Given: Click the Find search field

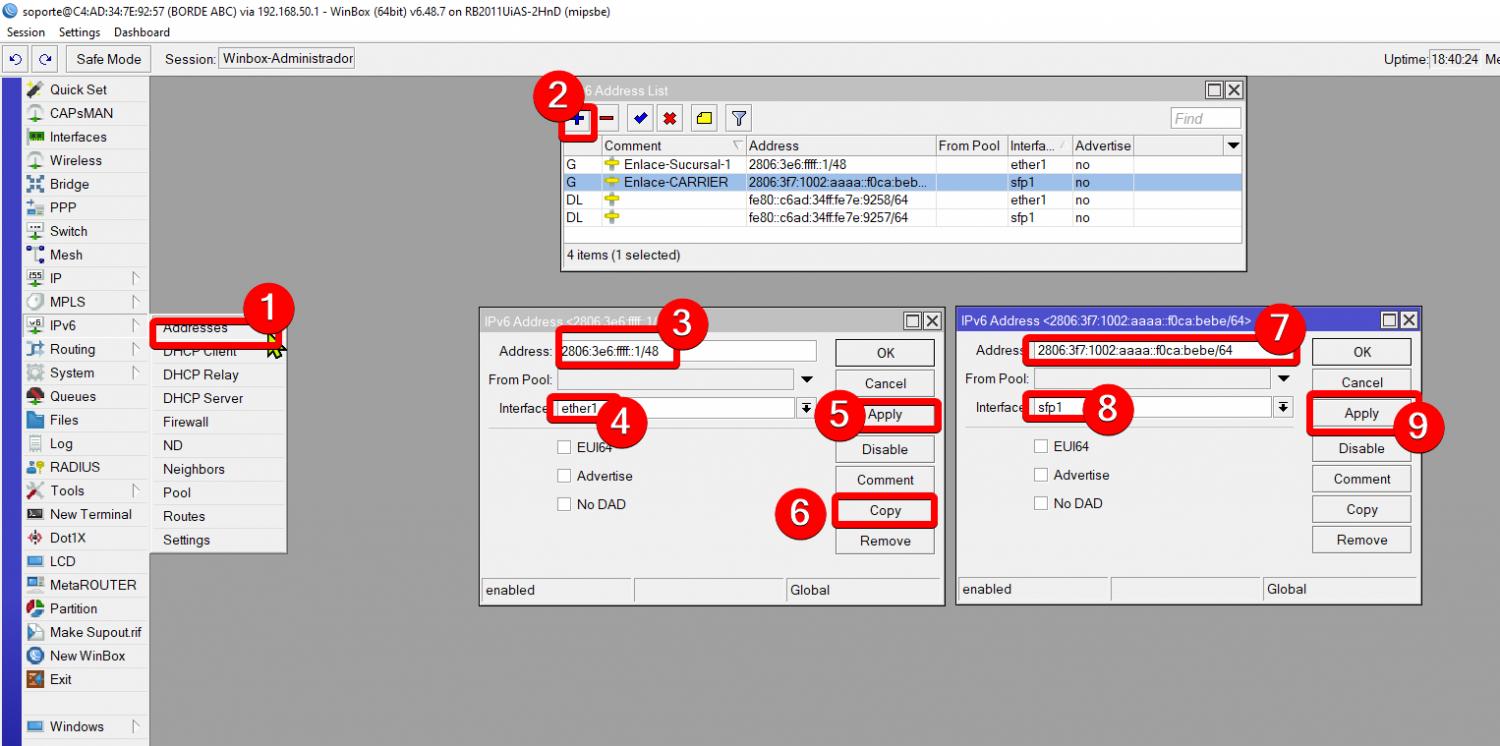Looking at the screenshot, I should (x=1205, y=119).
